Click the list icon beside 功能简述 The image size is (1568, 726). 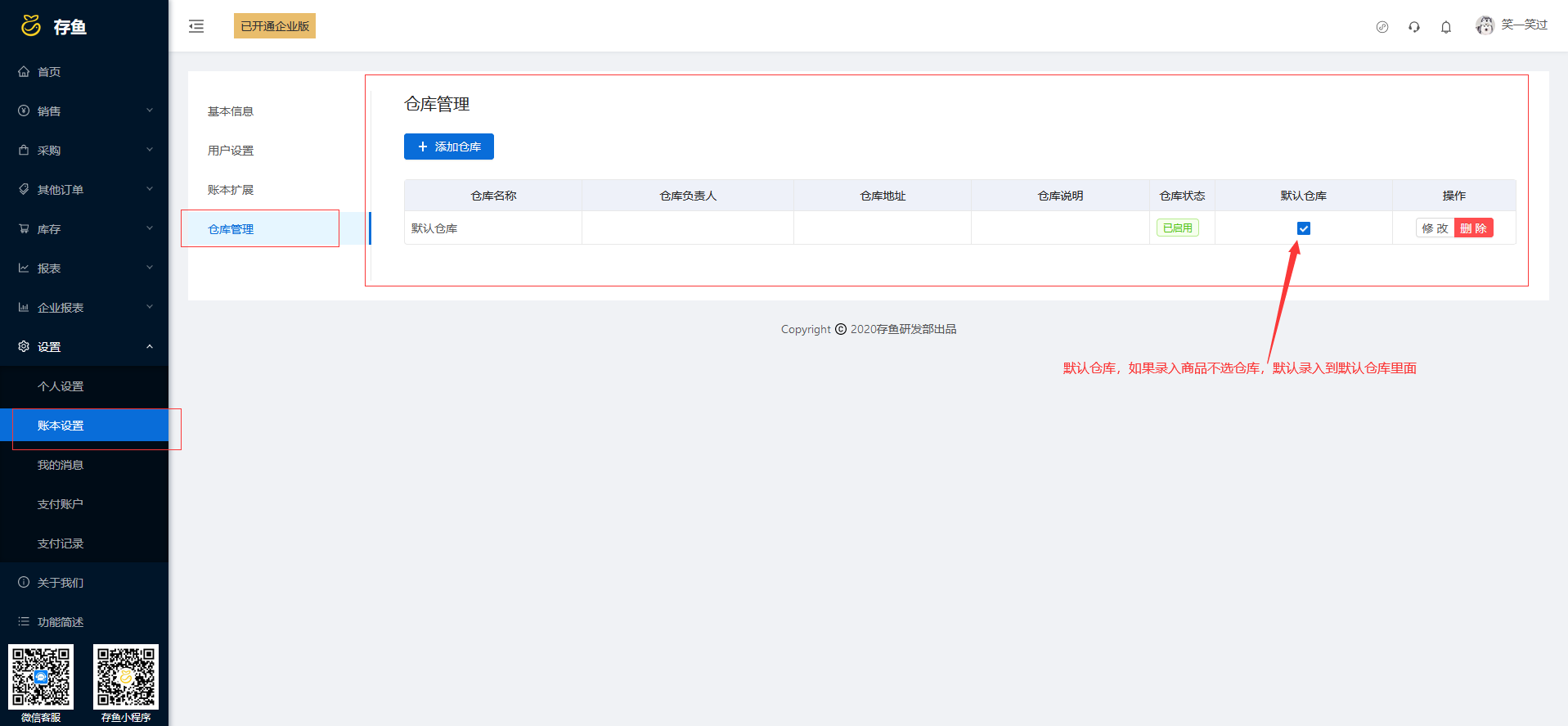point(24,621)
